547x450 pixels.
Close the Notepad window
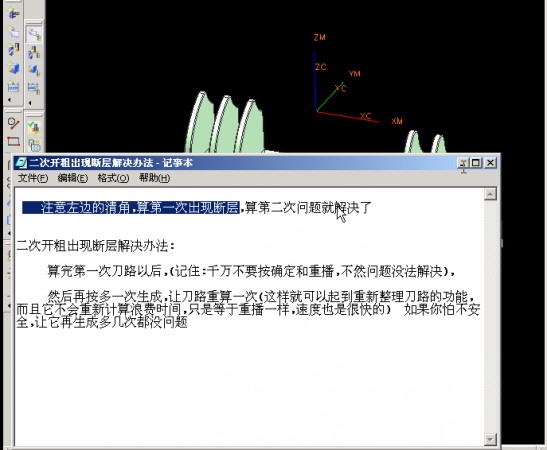click(x=490, y=163)
